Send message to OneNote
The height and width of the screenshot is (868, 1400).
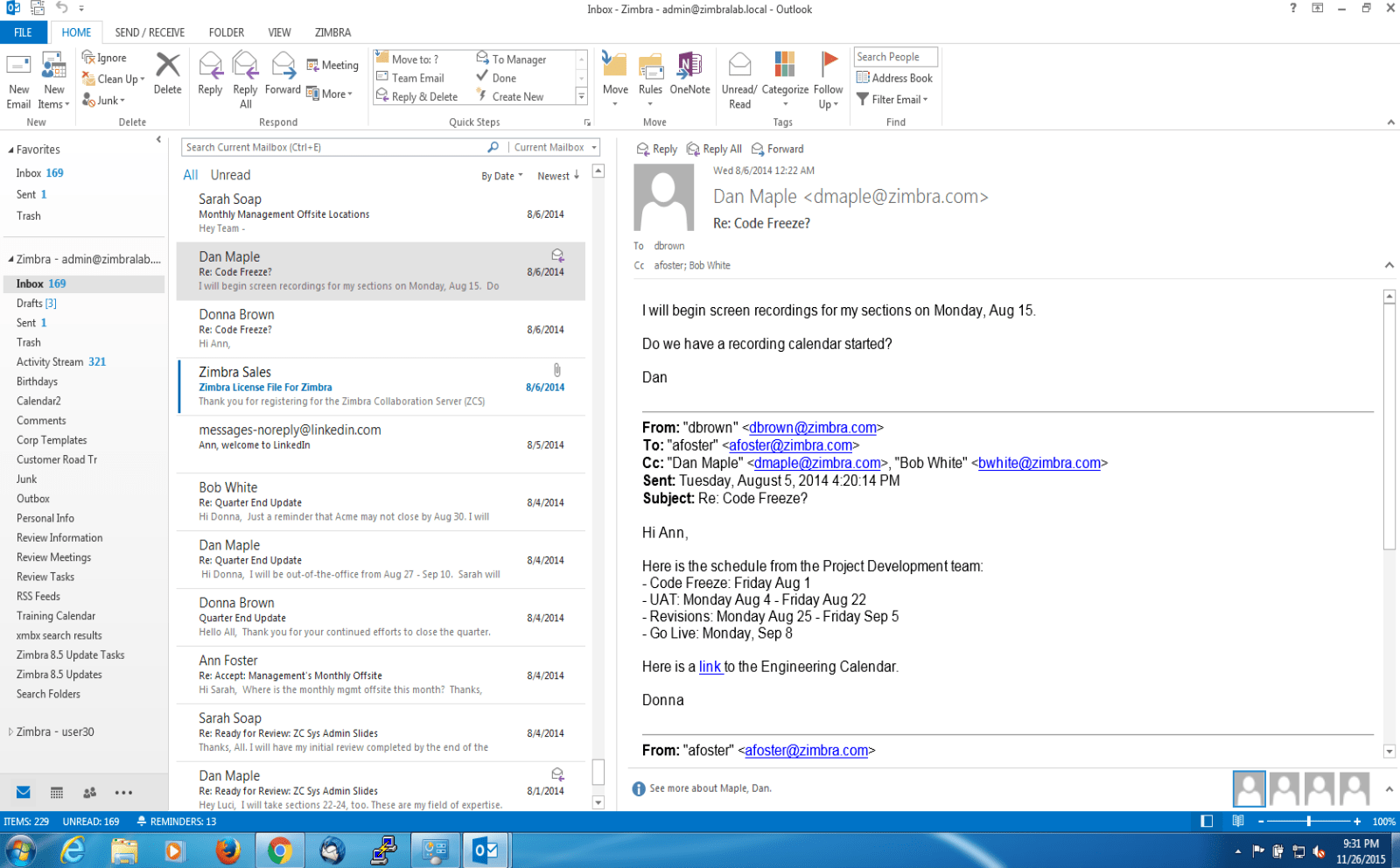click(x=689, y=73)
